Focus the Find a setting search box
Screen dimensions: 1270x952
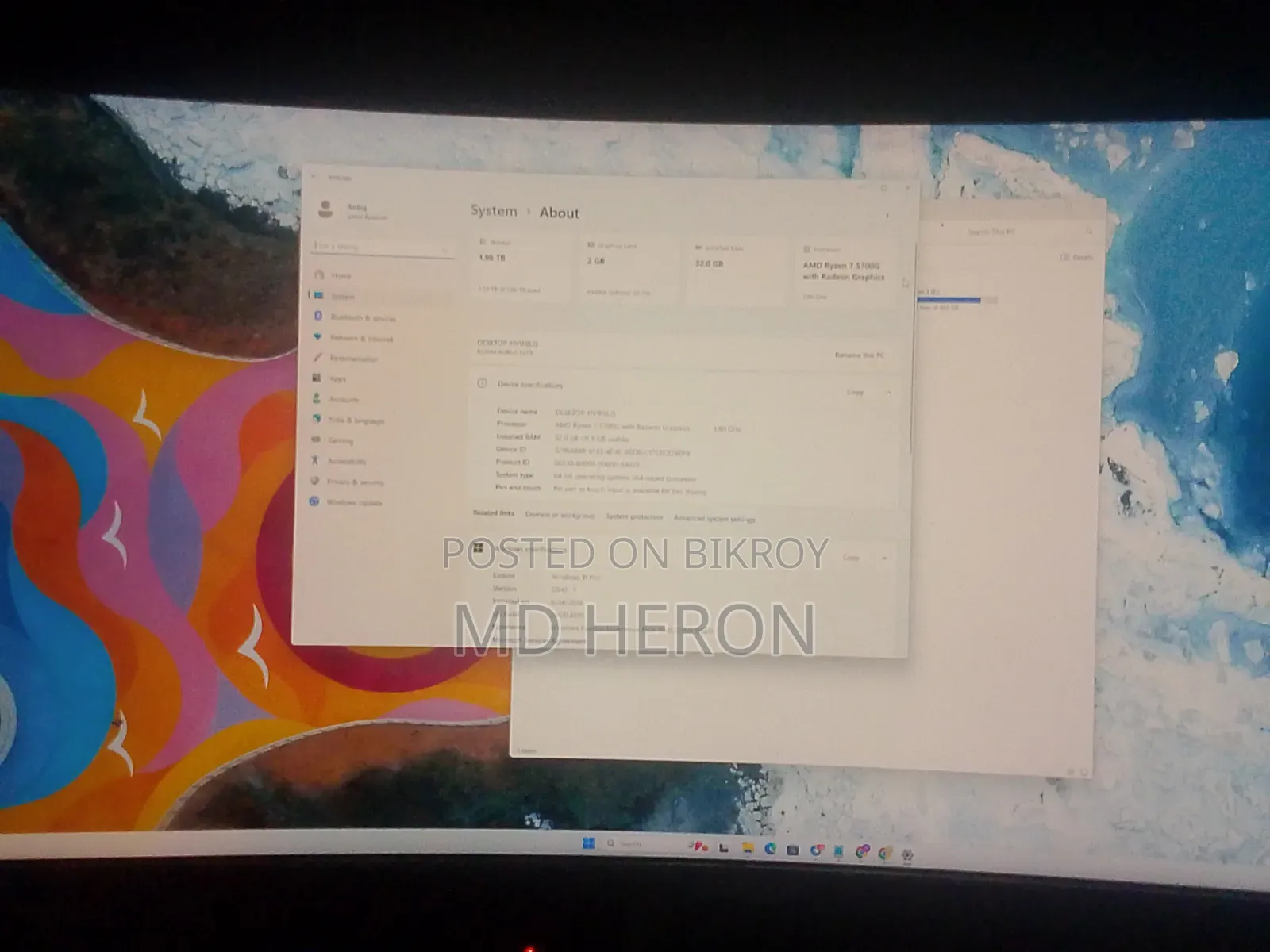(382, 248)
